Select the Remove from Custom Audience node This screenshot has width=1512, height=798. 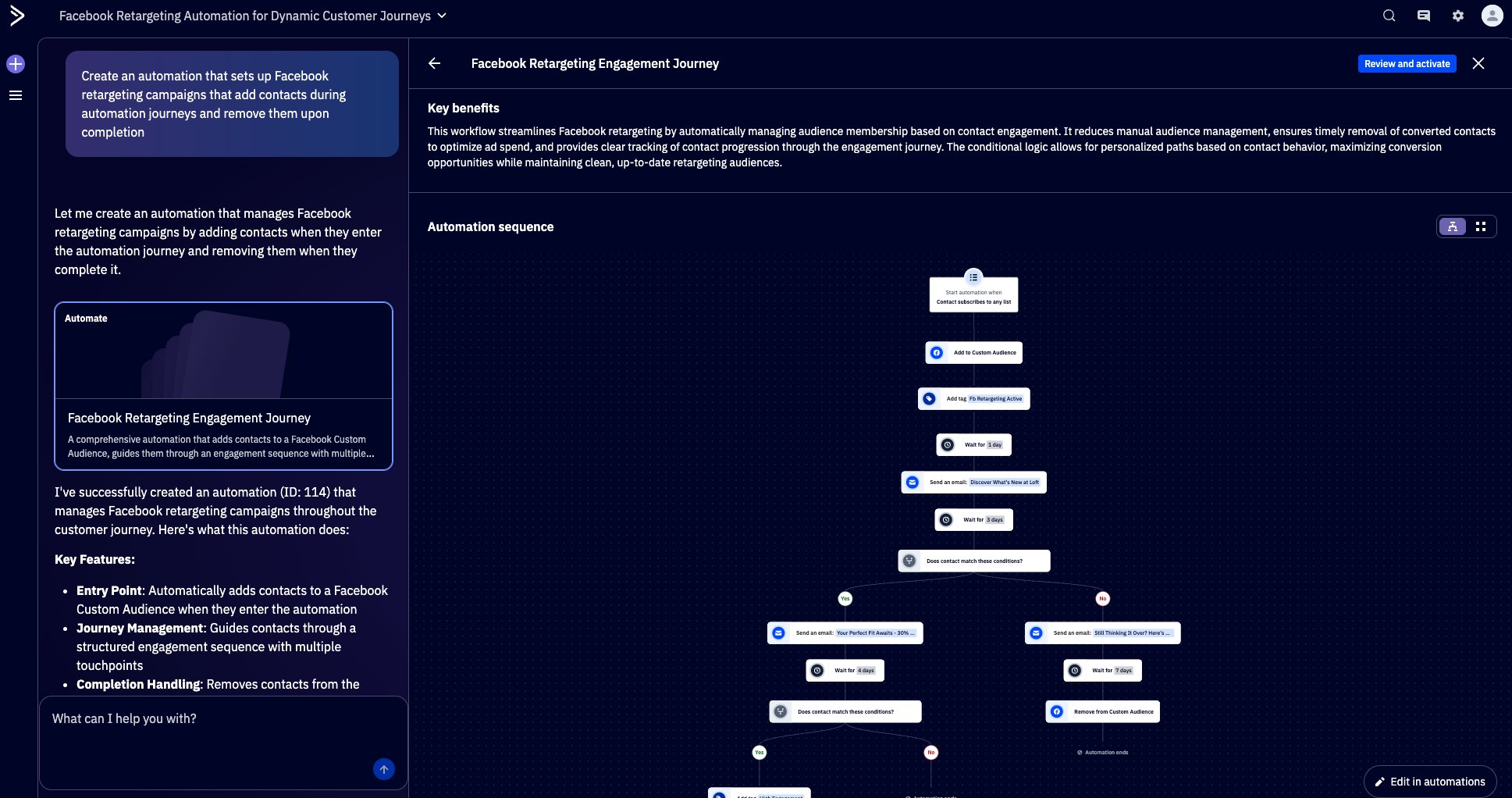coord(1102,712)
